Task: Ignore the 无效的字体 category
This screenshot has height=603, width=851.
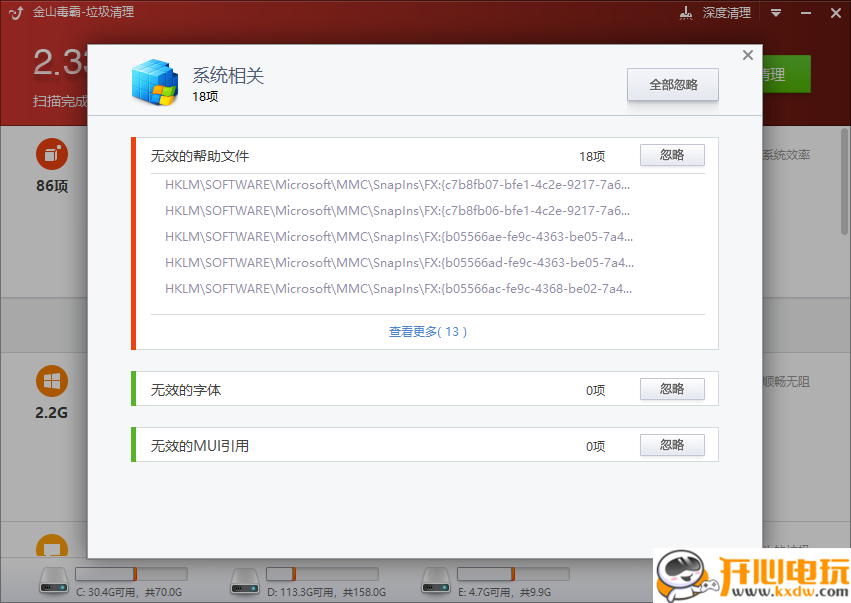Action: pyautogui.click(x=672, y=389)
